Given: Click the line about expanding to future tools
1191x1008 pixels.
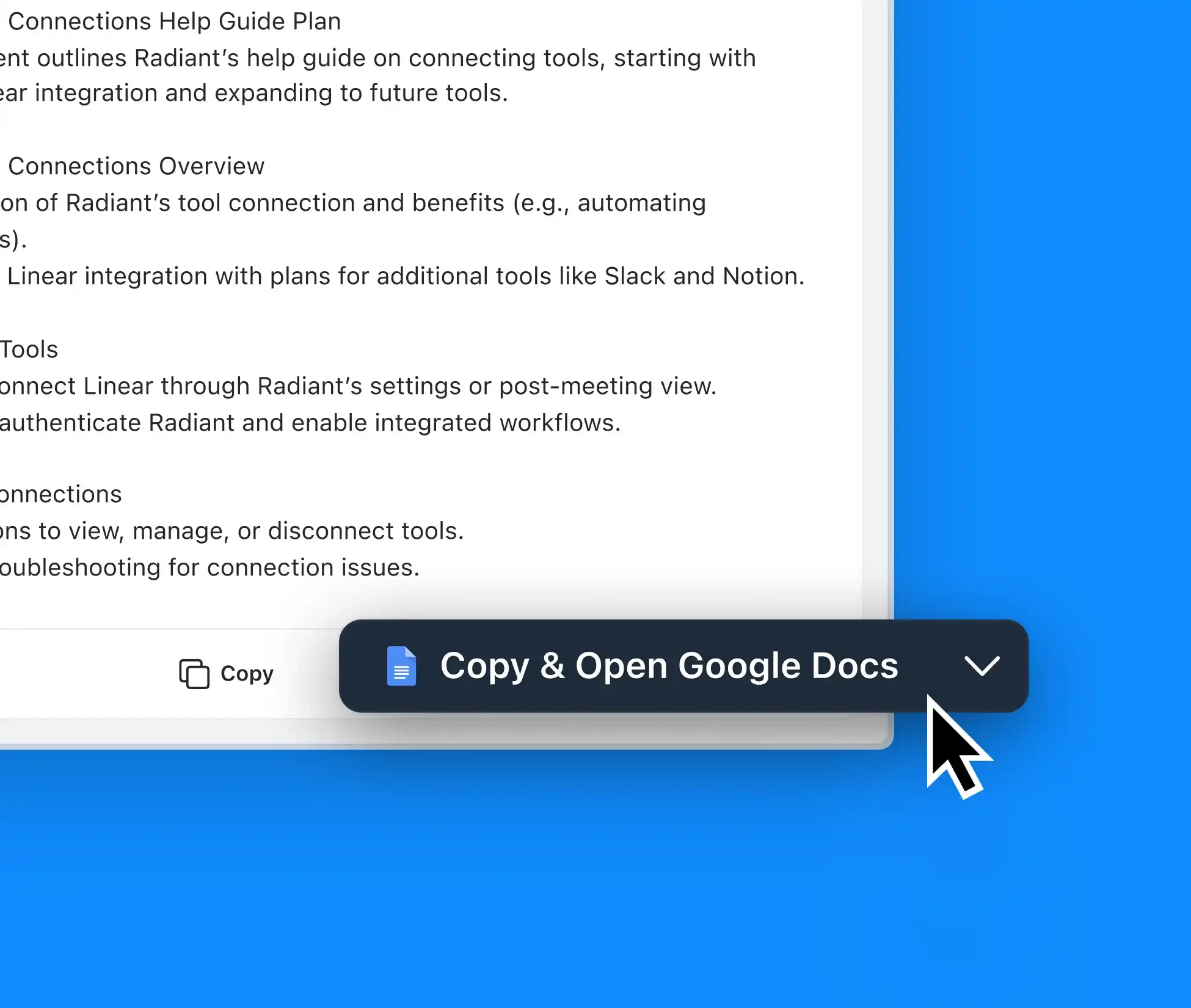Looking at the screenshot, I should [253, 93].
